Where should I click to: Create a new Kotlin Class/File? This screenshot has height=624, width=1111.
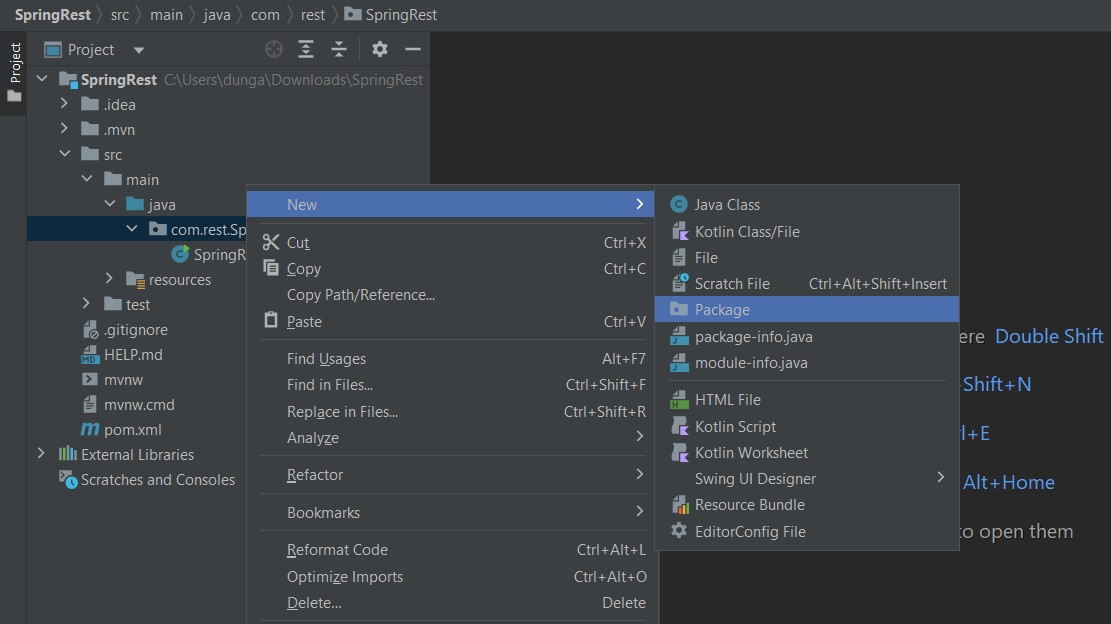coord(807,232)
